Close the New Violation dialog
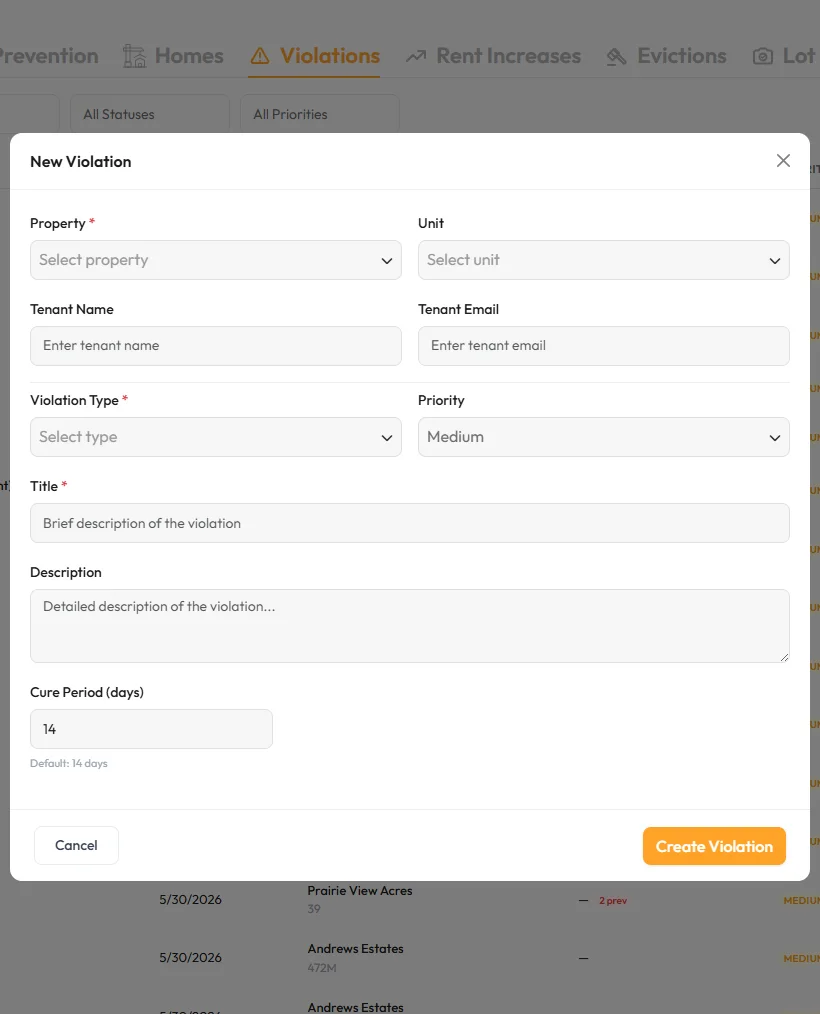This screenshot has width=820, height=1014. (782, 160)
